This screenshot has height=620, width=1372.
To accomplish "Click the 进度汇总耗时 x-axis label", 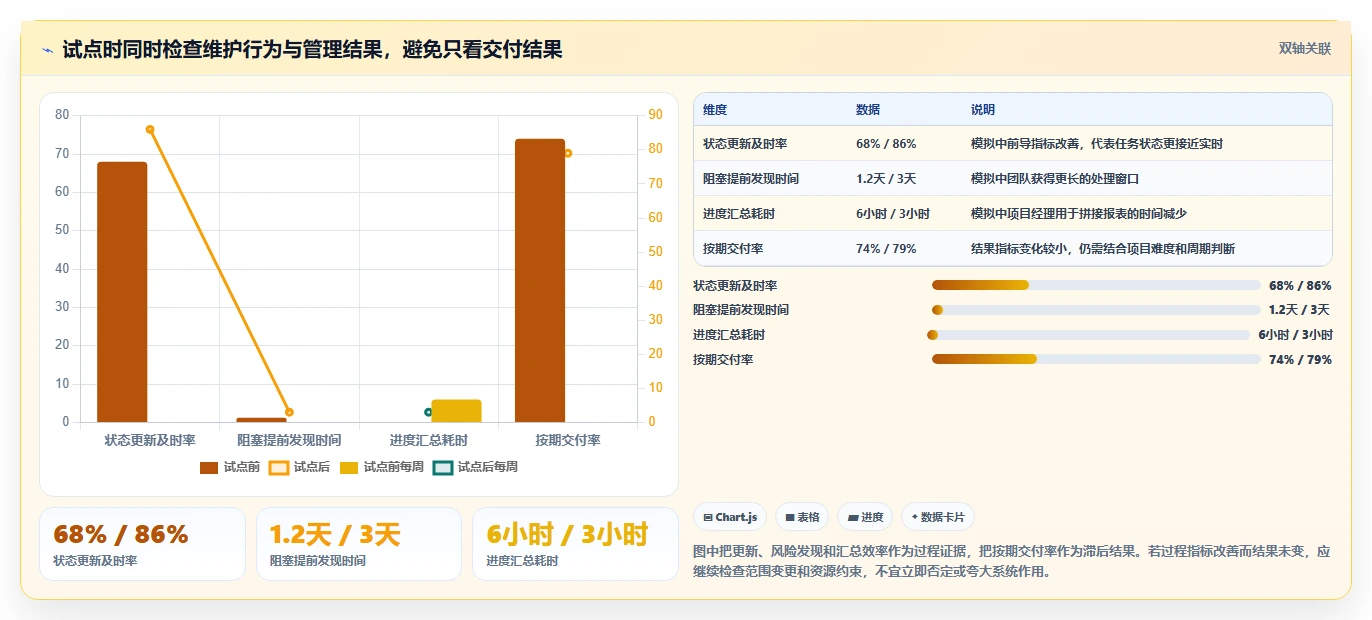I will click(x=428, y=440).
